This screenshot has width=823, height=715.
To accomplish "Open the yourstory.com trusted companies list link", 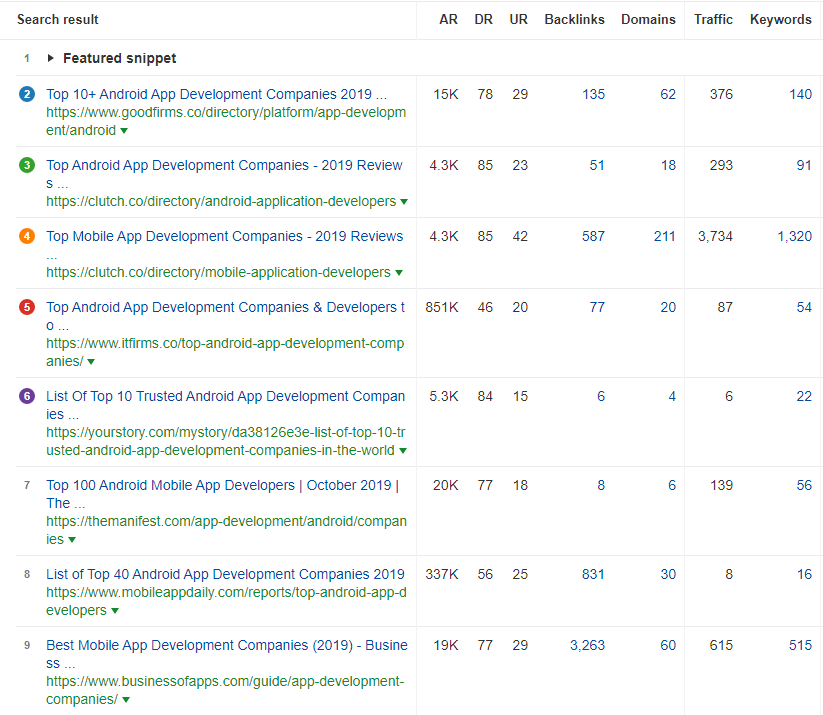I will coord(223,396).
